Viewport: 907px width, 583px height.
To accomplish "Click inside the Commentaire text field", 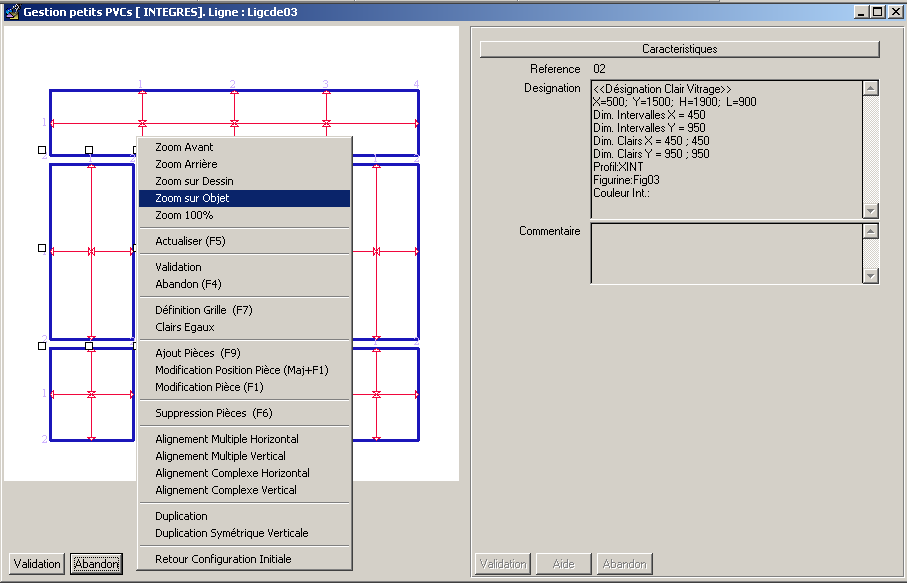I will coord(725,253).
